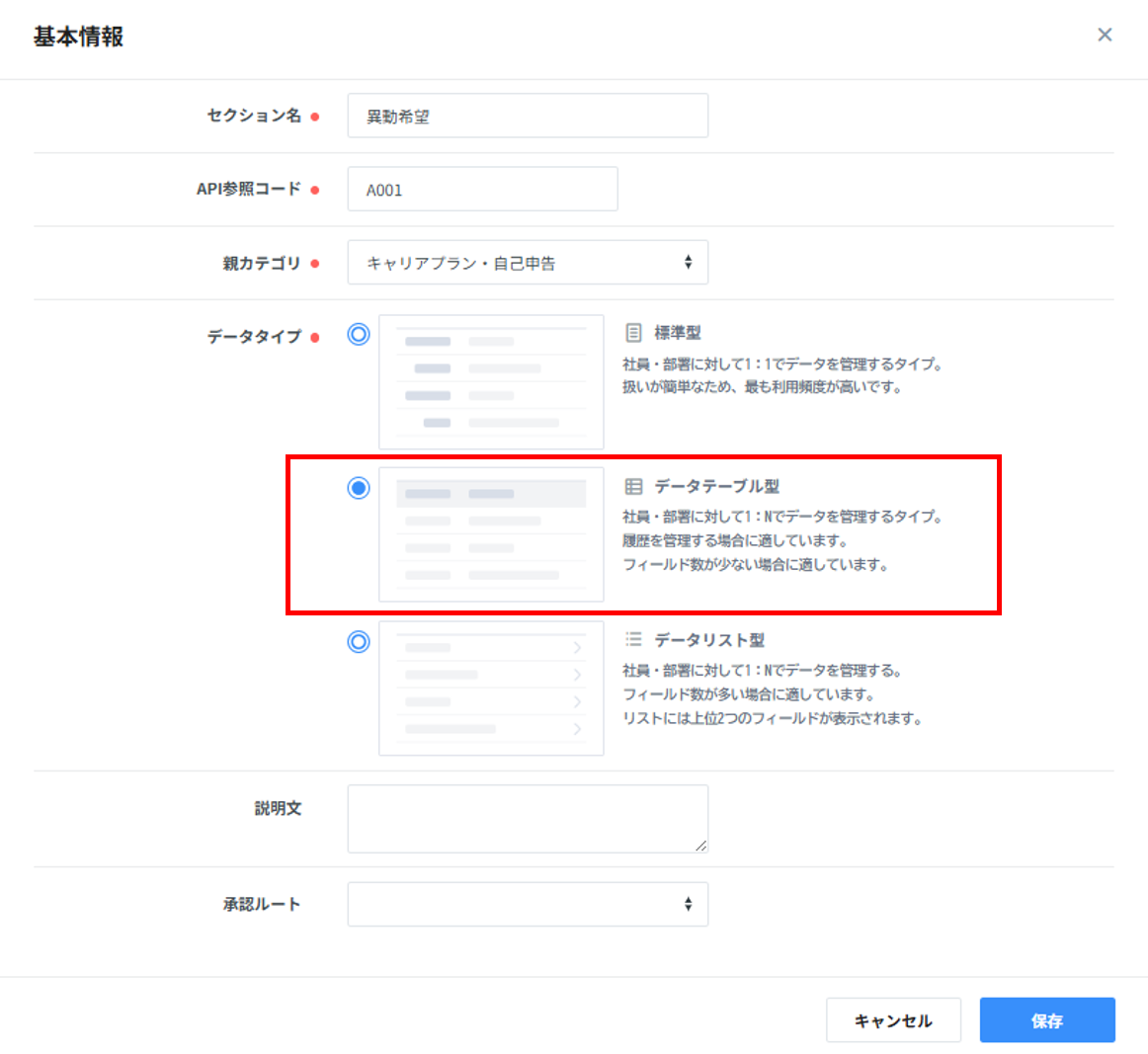Screen dimensions: 1148x1054
Task: Select the データテーブル型 radio button
Action: coord(359,488)
